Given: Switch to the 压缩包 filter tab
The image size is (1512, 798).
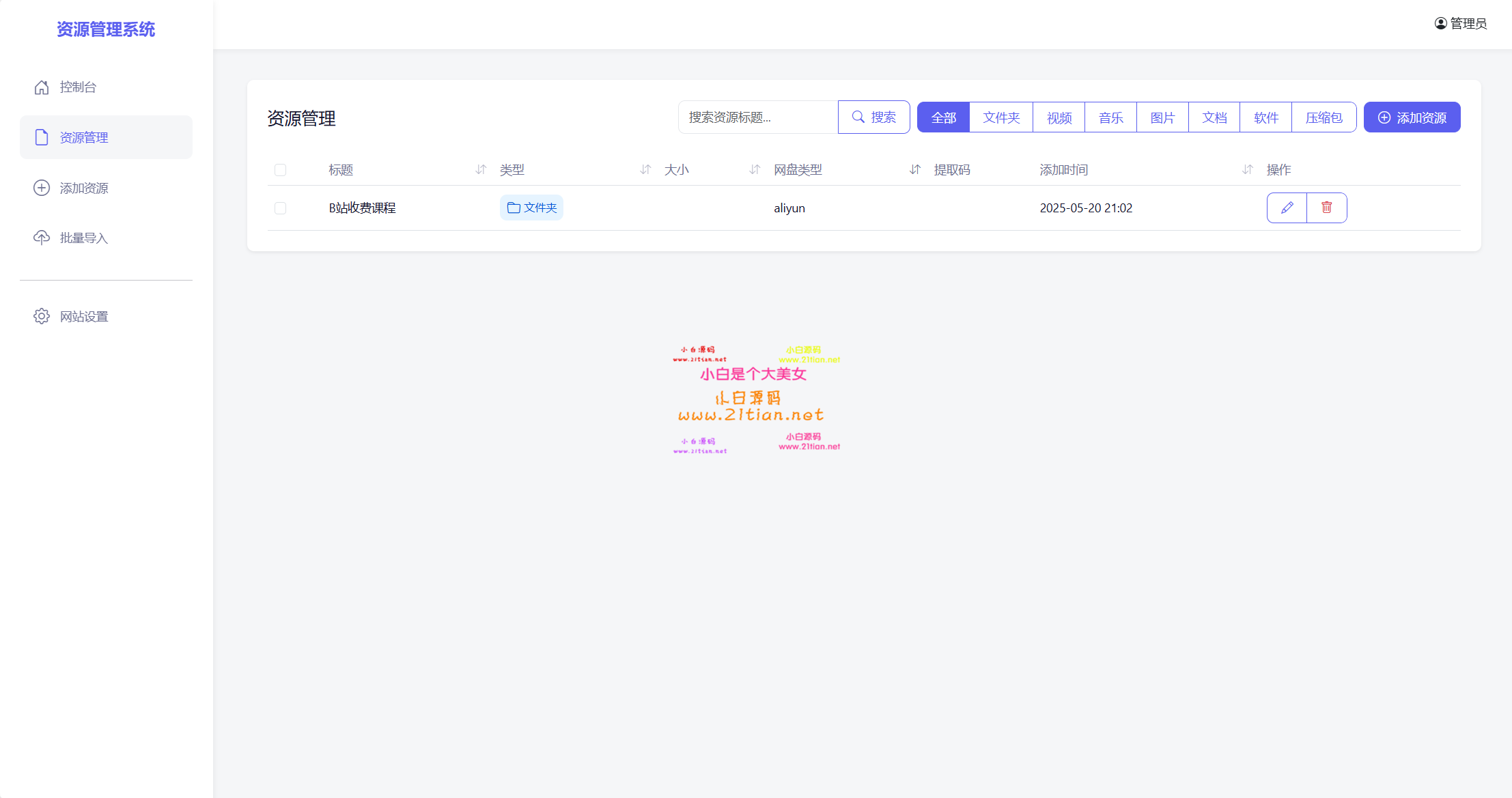Looking at the screenshot, I should pyautogui.click(x=1324, y=117).
